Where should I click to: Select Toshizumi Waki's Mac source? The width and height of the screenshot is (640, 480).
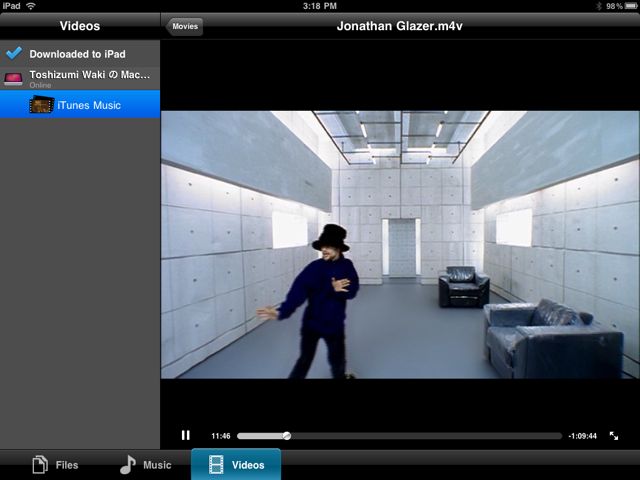pyautogui.click(x=80, y=78)
